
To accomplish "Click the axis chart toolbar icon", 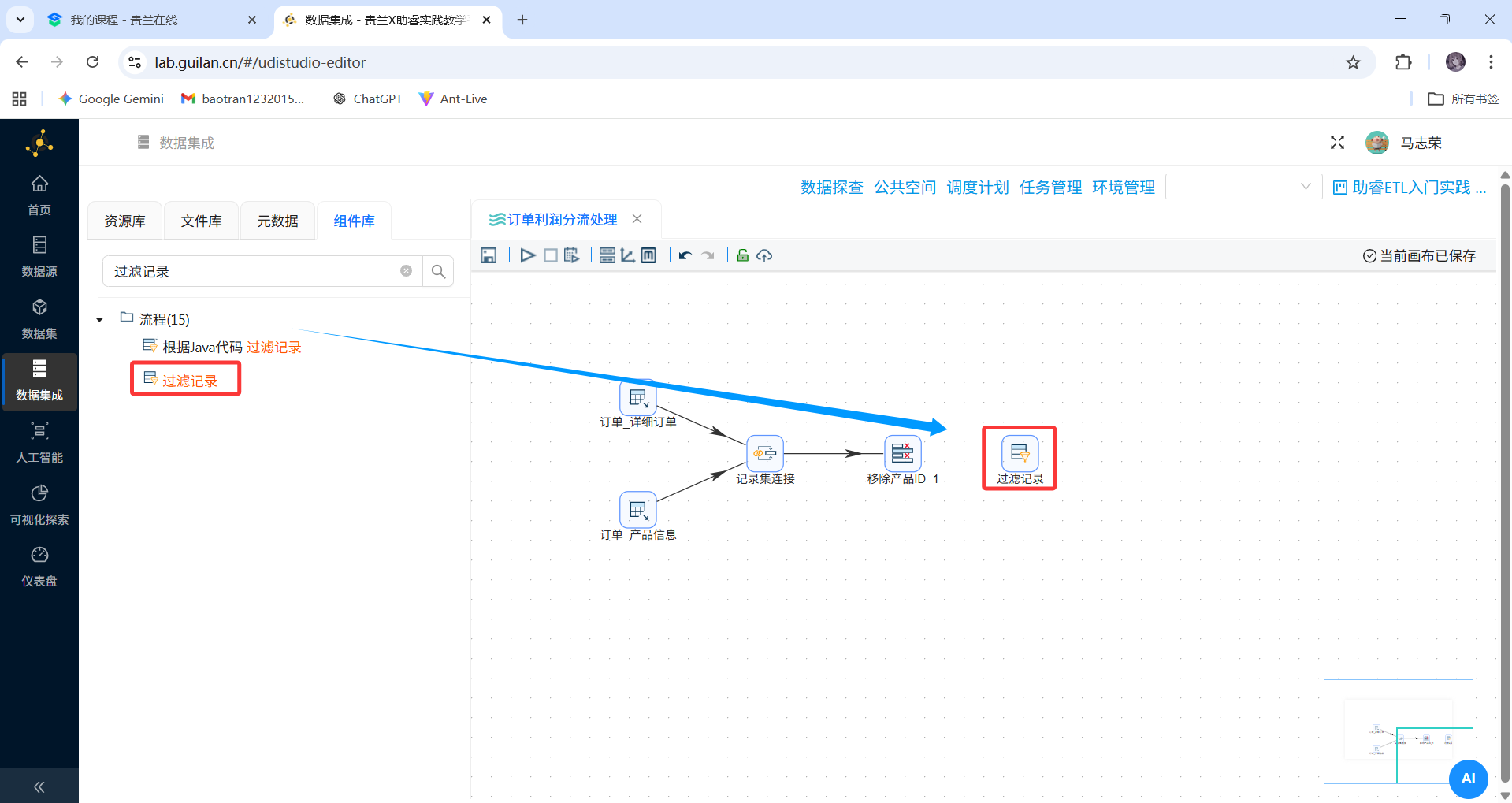I will click(x=628, y=255).
